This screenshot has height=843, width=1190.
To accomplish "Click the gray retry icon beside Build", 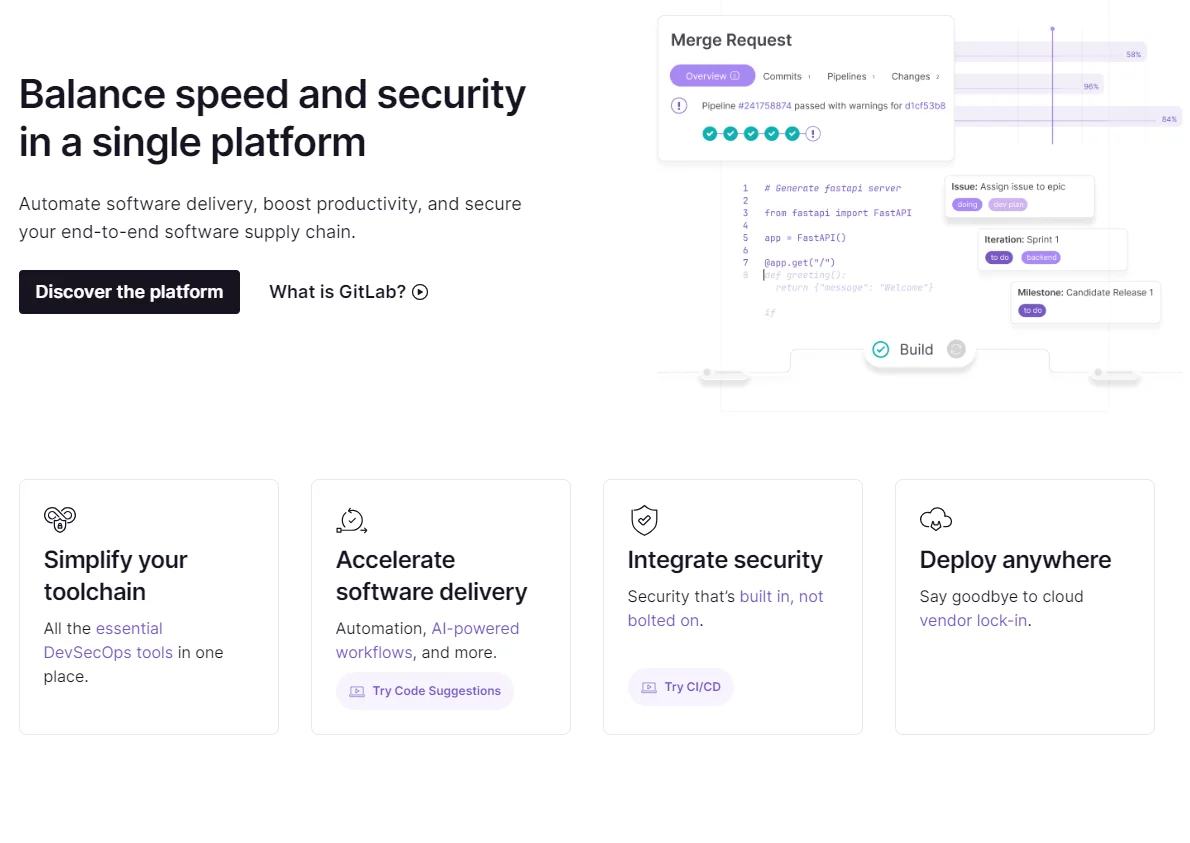I will point(956,349).
